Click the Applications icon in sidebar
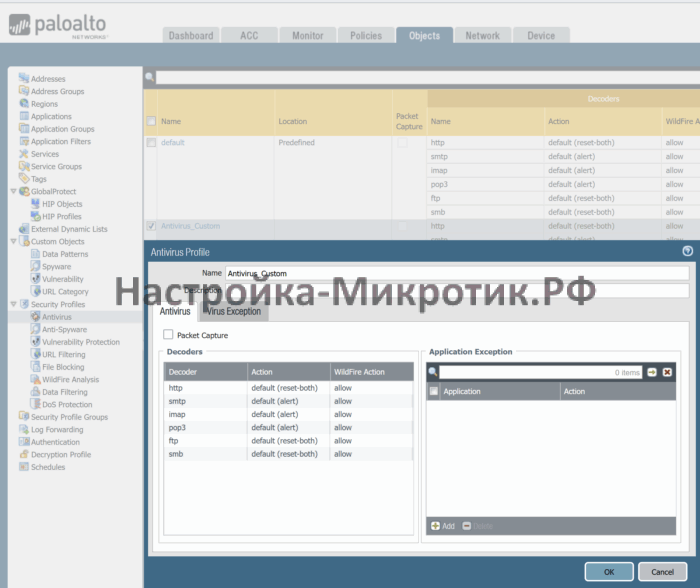 coord(24,116)
